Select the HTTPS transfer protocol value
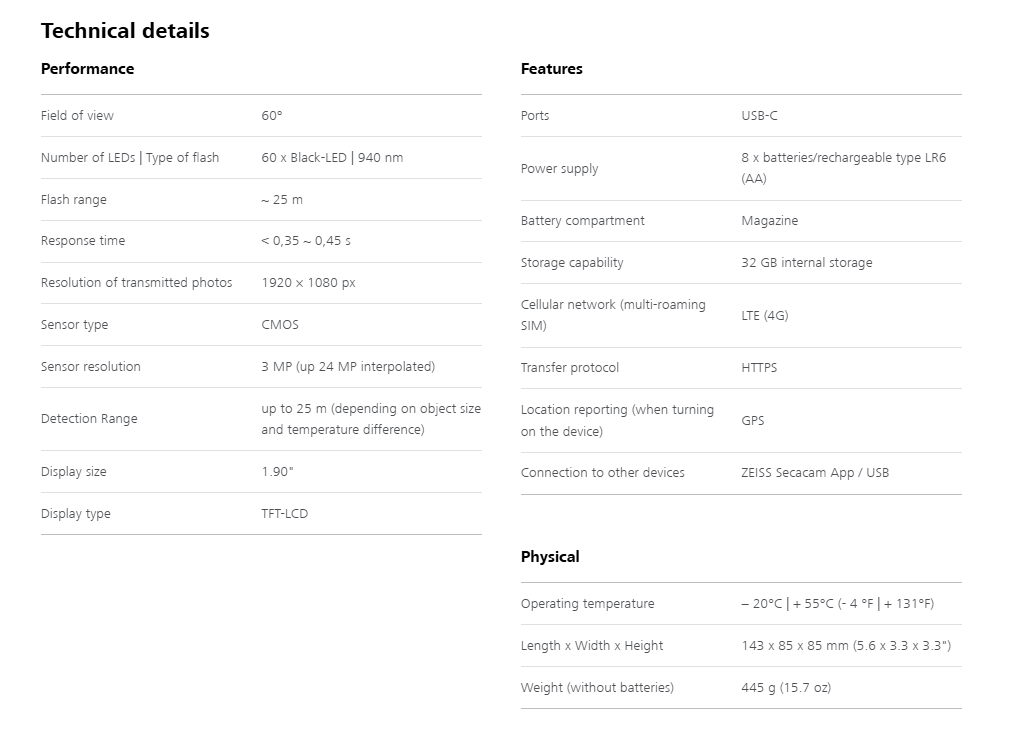1030x738 pixels. point(759,368)
